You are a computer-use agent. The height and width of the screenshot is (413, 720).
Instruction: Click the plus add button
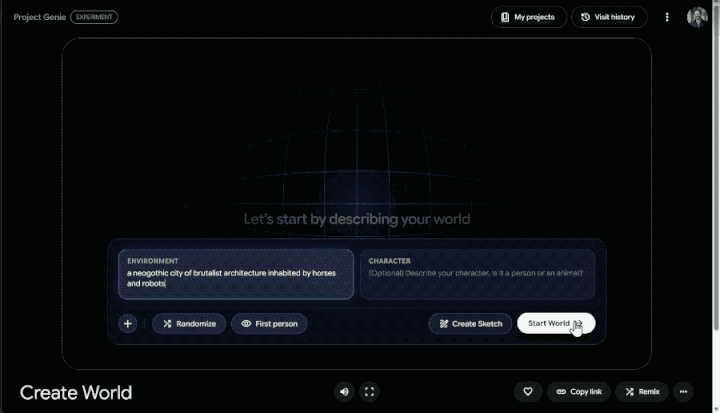(x=128, y=323)
